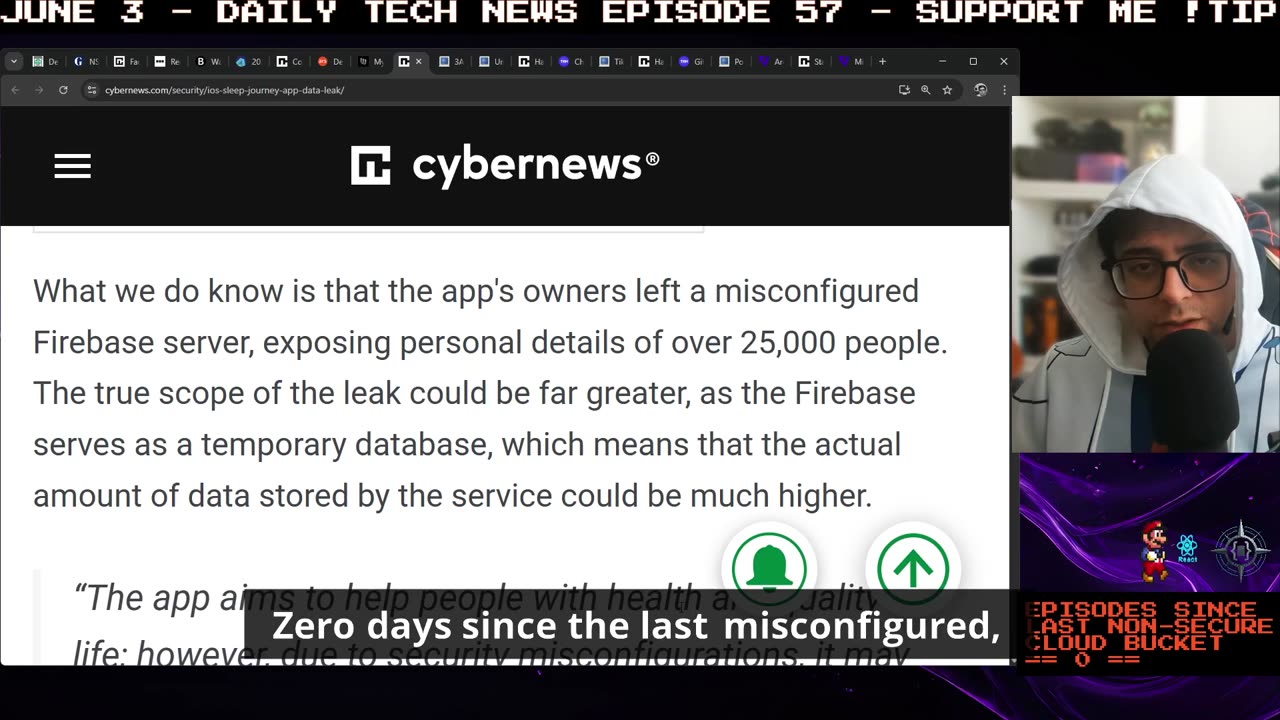
Task: Click the cybernews.com URL address bar
Action: (400, 90)
